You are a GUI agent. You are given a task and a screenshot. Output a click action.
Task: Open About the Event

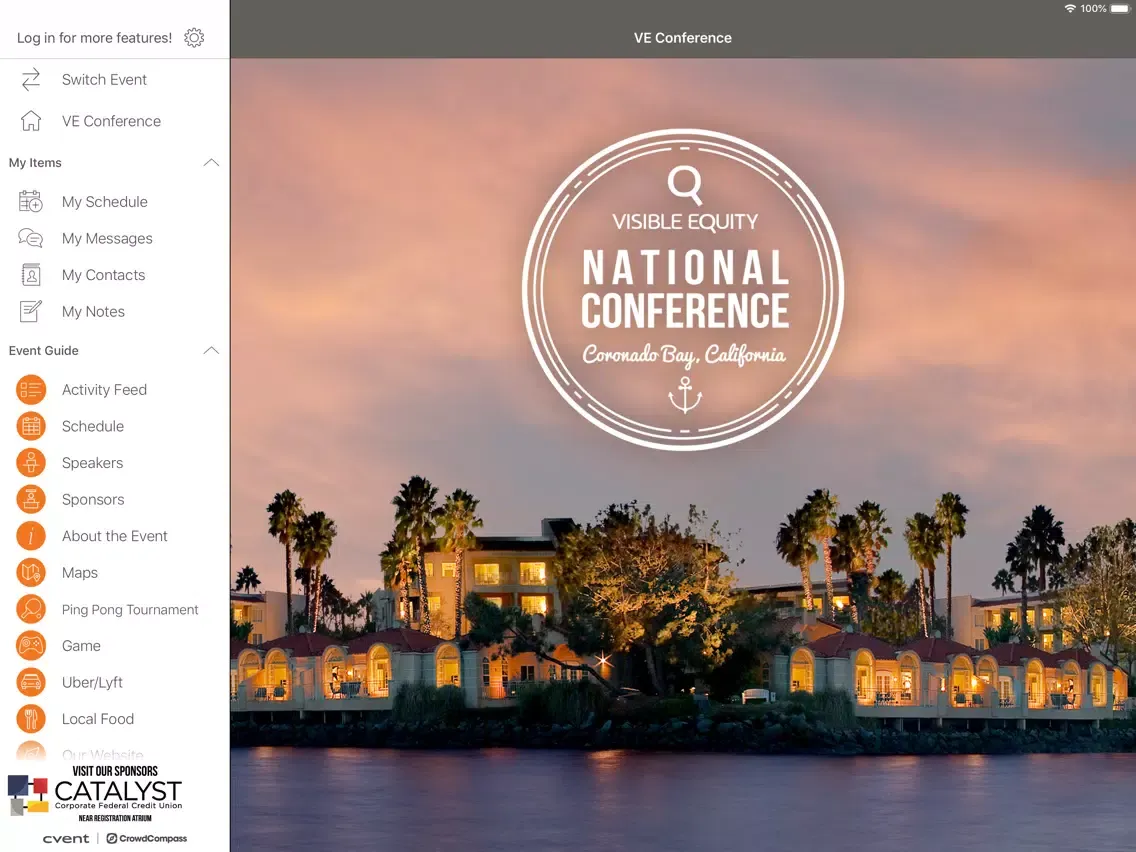(x=114, y=536)
